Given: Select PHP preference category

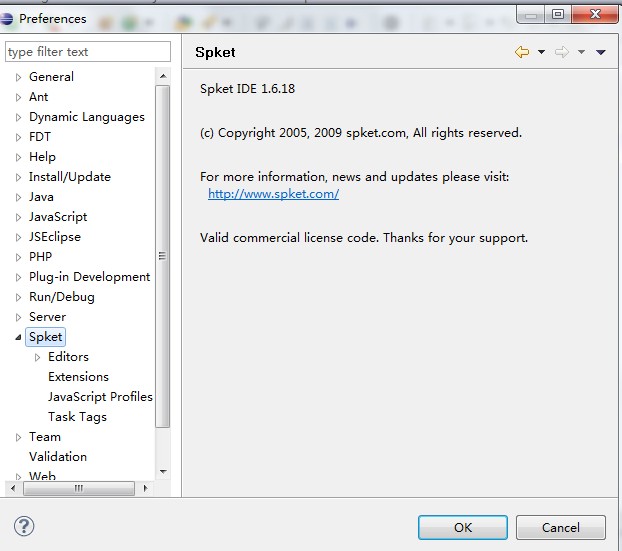Looking at the screenshot, I should pyautogui.click(x=40, y=257).
